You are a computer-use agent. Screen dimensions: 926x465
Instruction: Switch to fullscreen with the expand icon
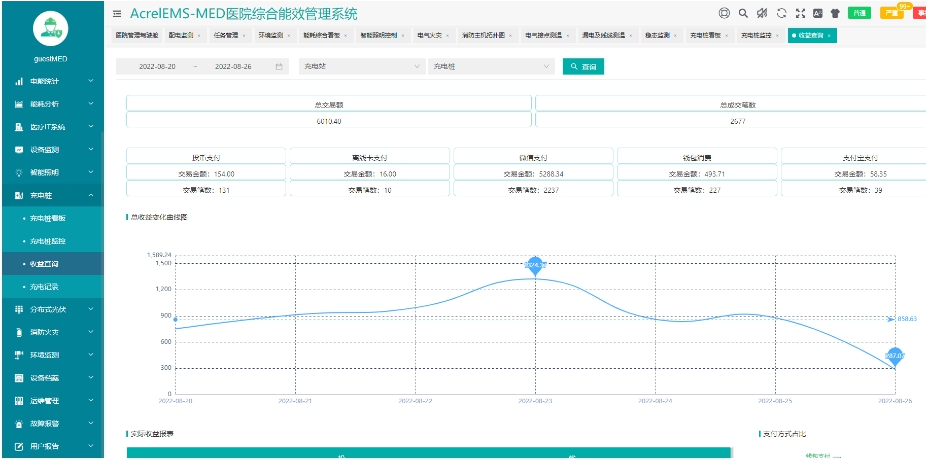[800, 13]
